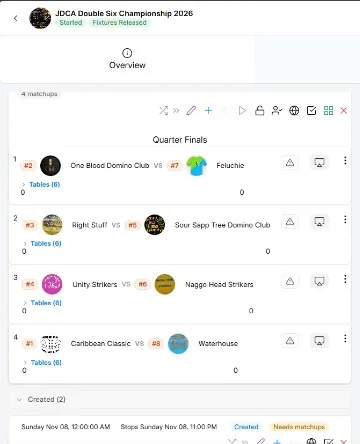360x444 pixels.
Task: Click the red X delete round icon
Action: click(344, 110)
